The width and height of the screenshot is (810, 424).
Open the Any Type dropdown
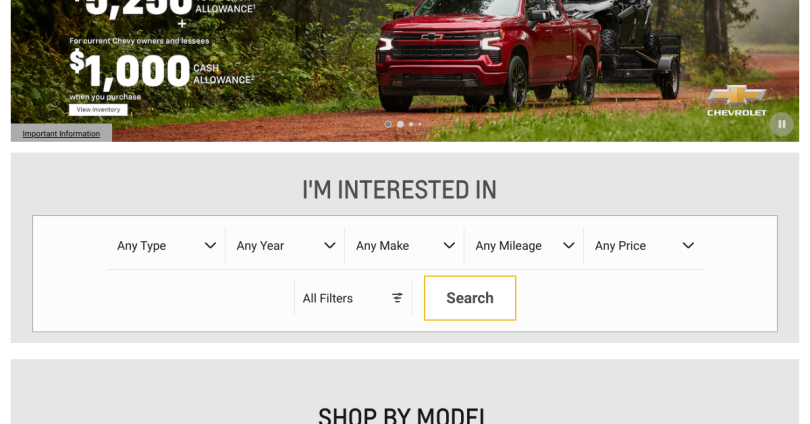tap(166, 246)
